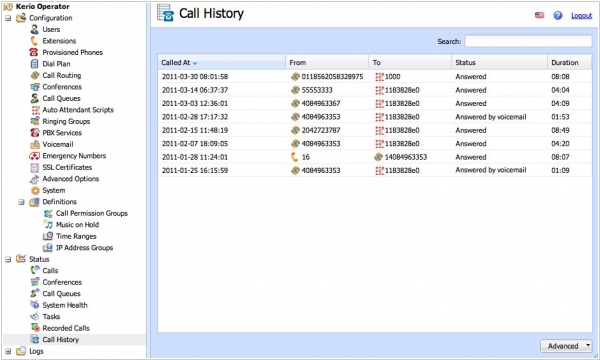The image size is (600, 360).
Task: Select the Call Permission Groups icon
Action: click(48, 213)
